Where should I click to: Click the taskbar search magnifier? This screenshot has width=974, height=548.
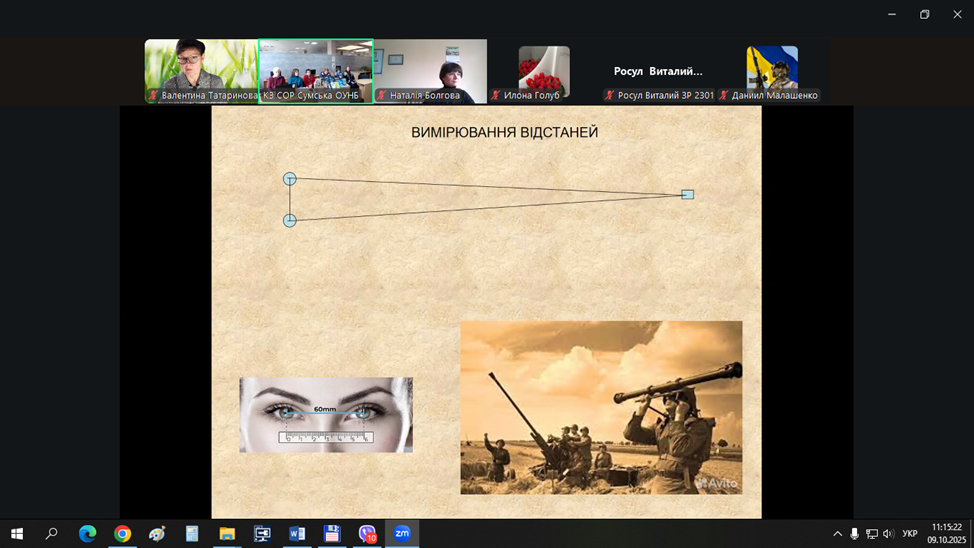[52, 534]
